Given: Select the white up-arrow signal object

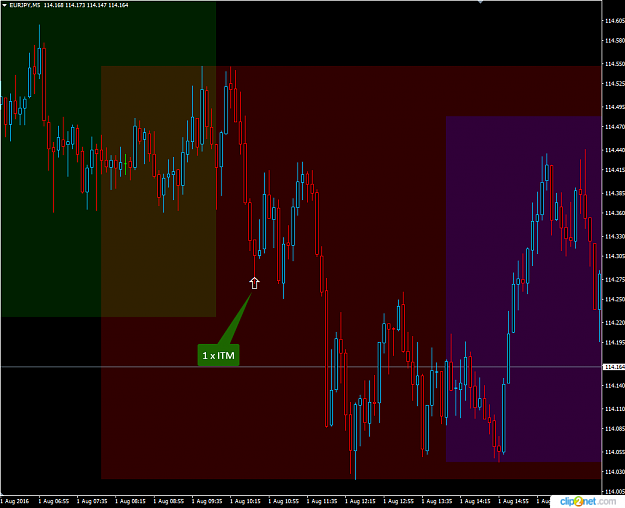Looking at the screenshot, I should click(254, 283).
